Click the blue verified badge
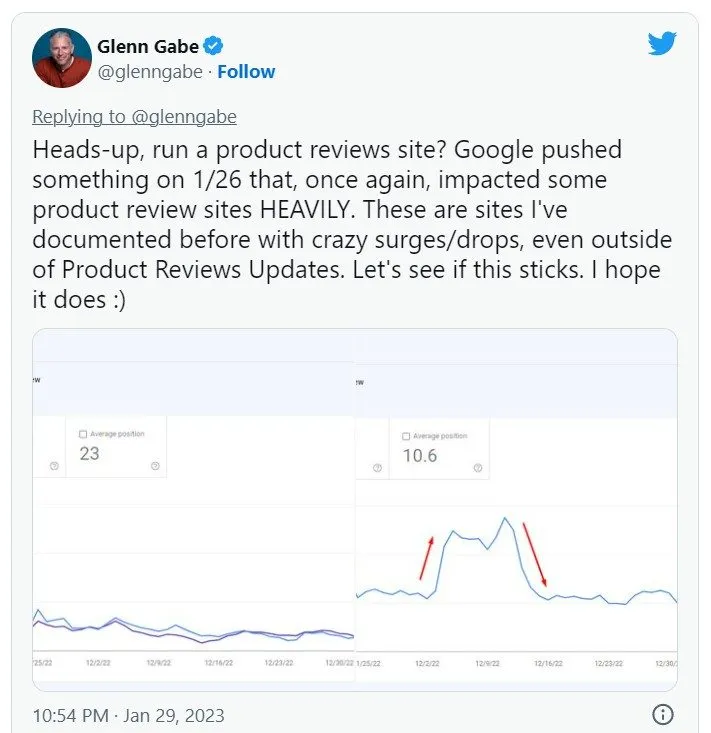This screenshot has width=711, height=733. (x=214, y=46)
